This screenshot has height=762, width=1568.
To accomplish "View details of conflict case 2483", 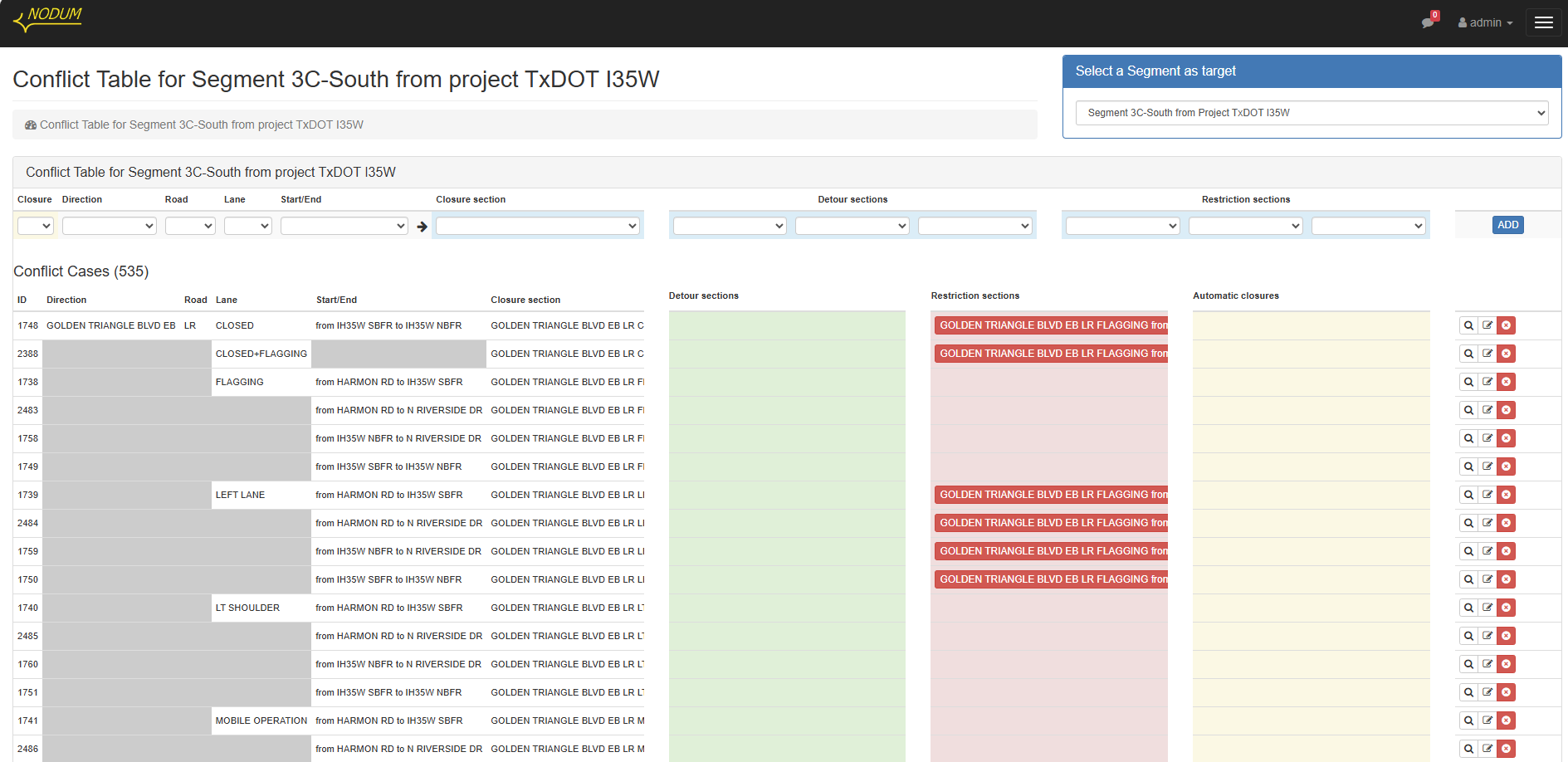I will pos(1468,410).
